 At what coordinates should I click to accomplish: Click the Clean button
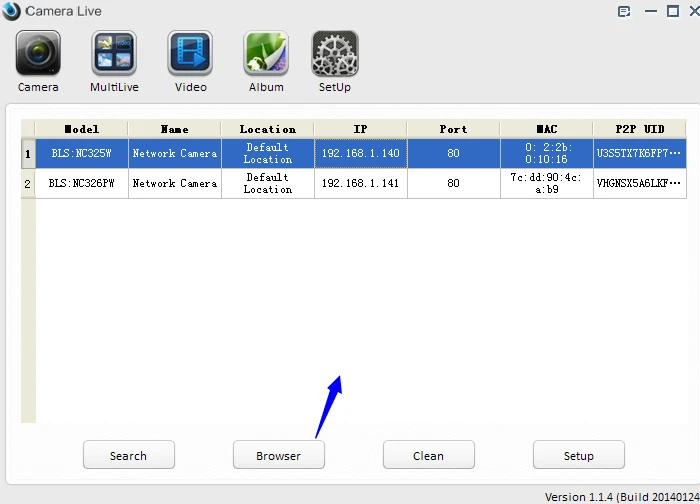tap(429, 455)
